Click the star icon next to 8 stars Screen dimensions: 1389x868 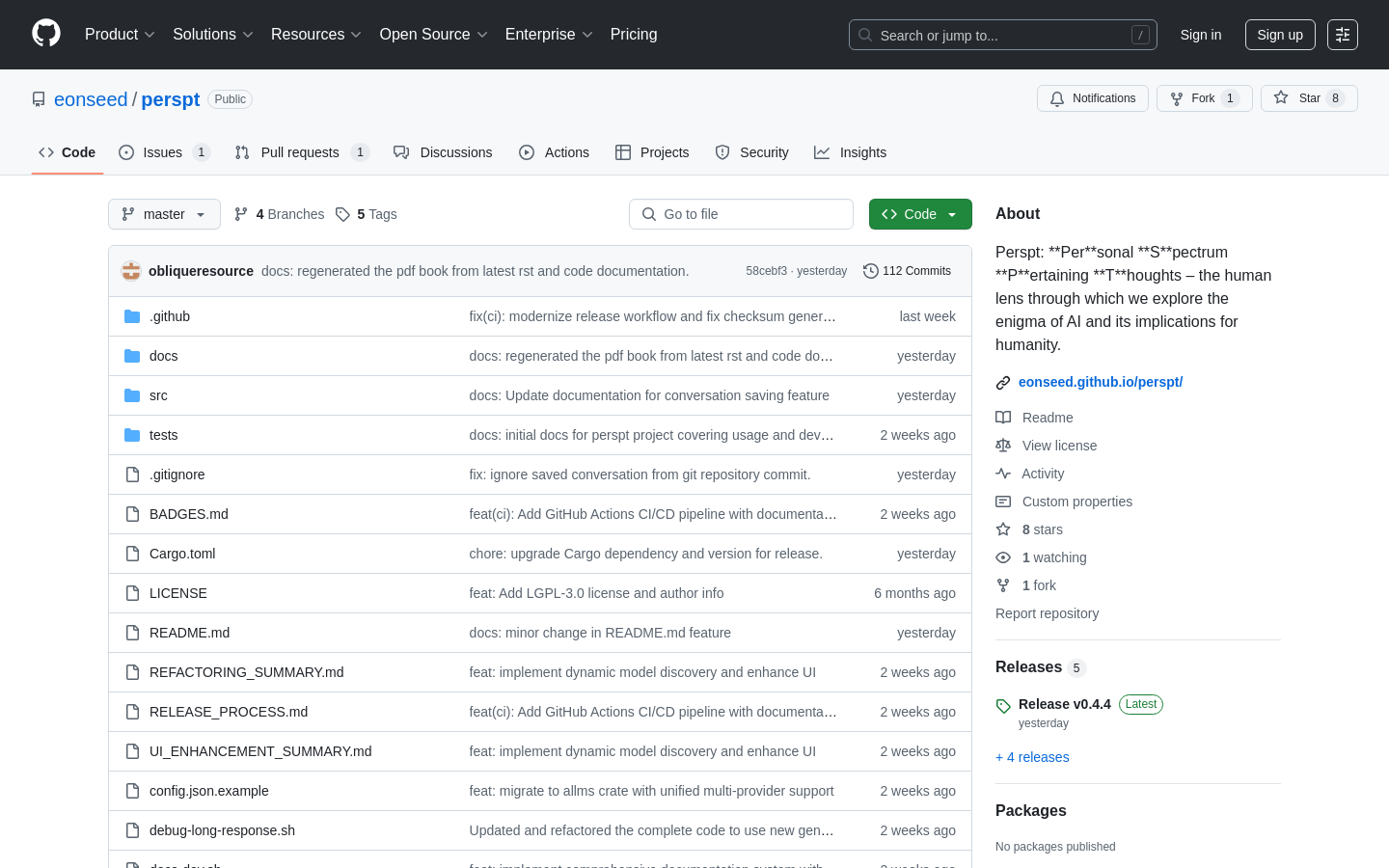[x=1003, y=529]
